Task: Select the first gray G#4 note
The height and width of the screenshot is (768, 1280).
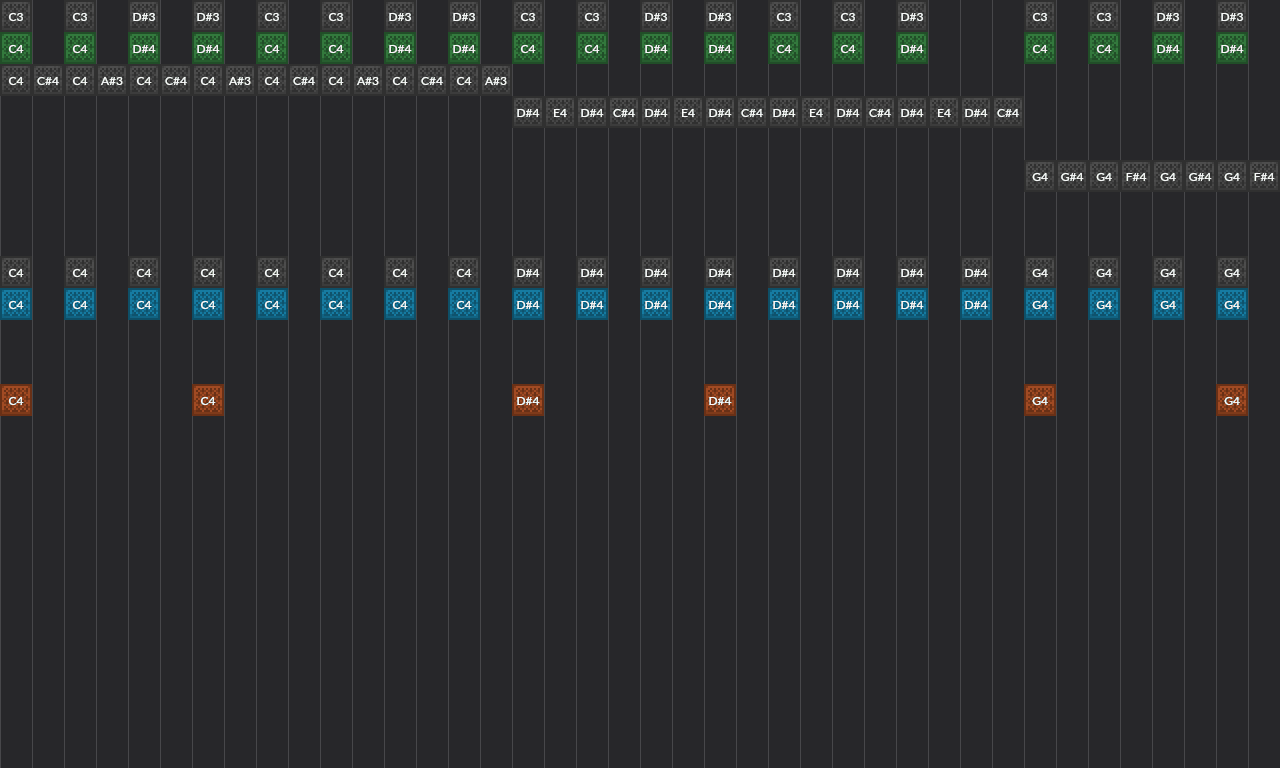Action: tap(1072, 176)
